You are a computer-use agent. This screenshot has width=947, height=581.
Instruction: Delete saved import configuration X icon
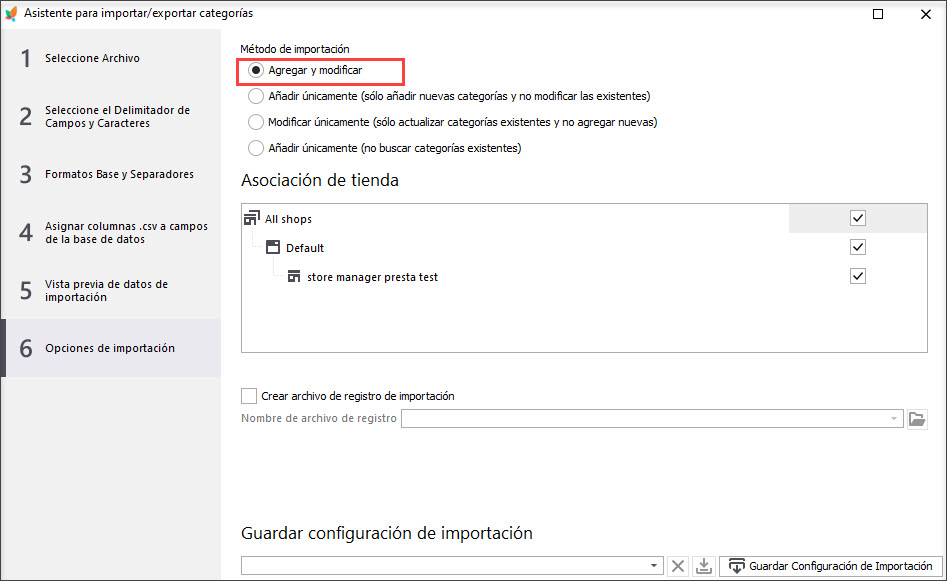pyautogui.click(x=678, y=566)
